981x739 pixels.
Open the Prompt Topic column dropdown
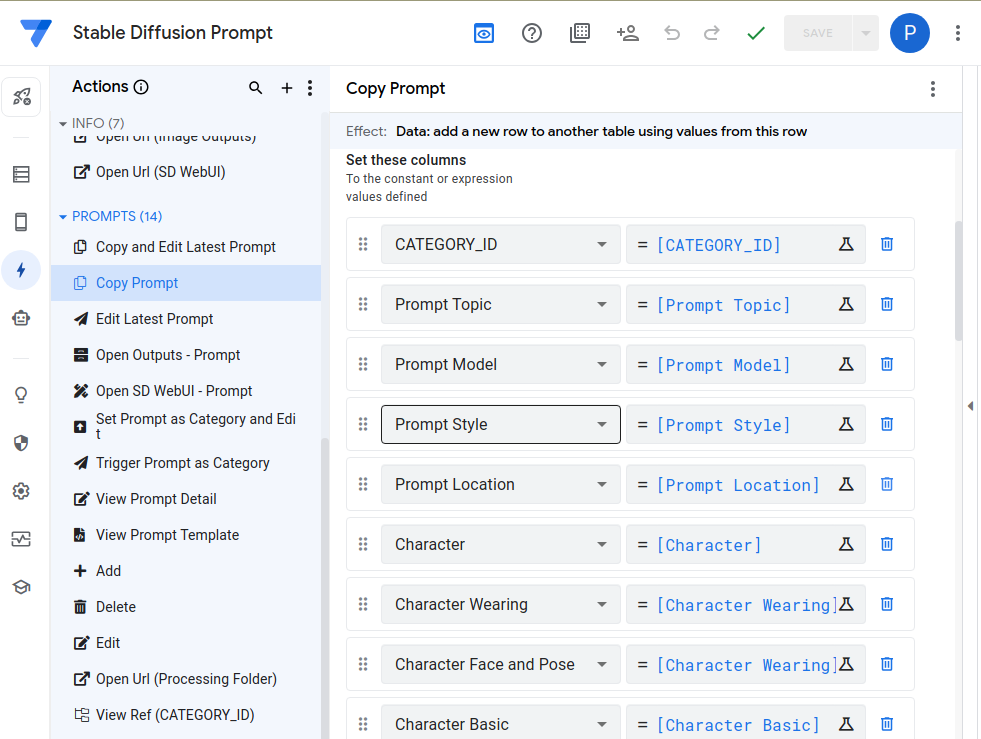(x=501, y=304)
